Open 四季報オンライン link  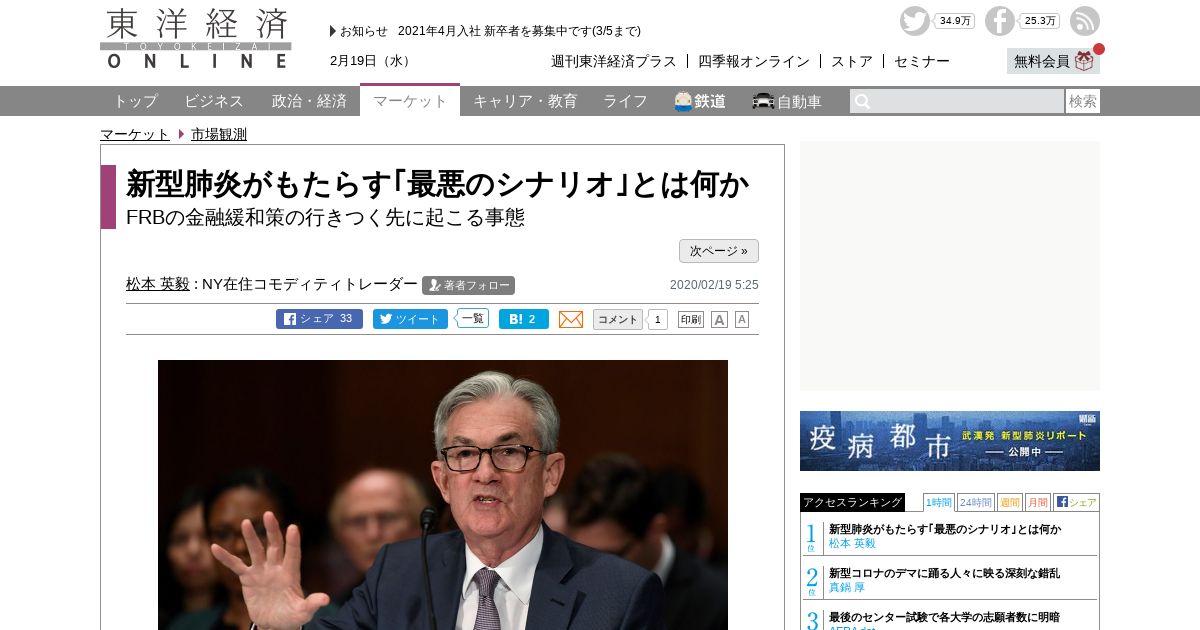click(754, 61)
